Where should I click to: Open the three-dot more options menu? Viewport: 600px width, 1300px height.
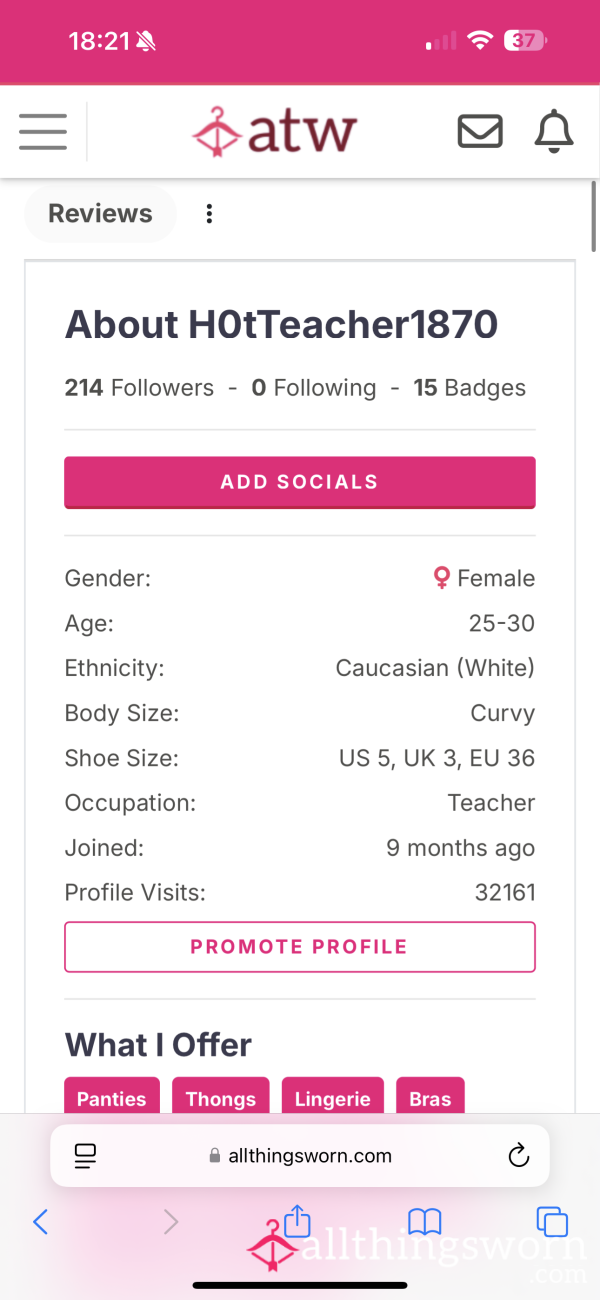click(x=209, y=213)
